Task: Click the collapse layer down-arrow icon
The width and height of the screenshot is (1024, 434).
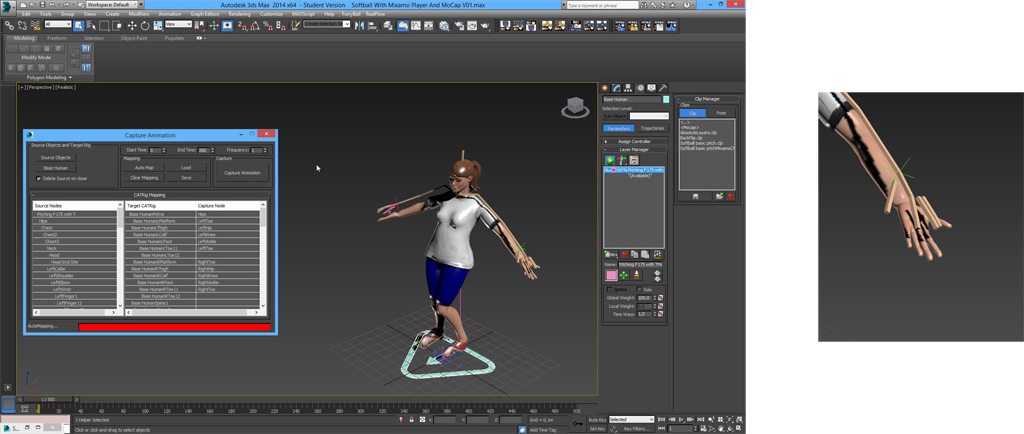Action: pos(637,275)
